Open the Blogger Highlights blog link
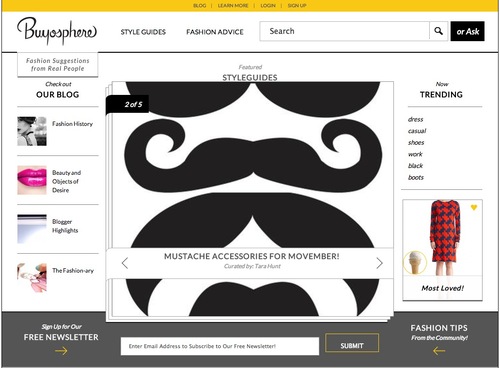Image resolution: width=500 pixels, height=368 pixels. pos(65,226)
